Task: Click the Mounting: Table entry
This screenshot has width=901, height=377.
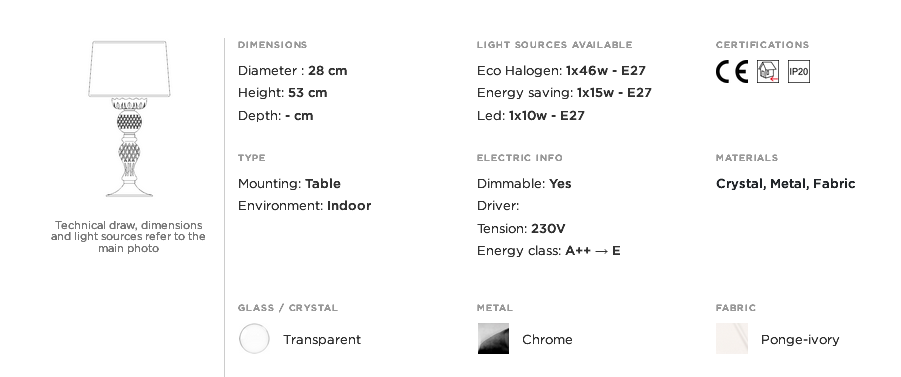Action: tap(289, 184)
